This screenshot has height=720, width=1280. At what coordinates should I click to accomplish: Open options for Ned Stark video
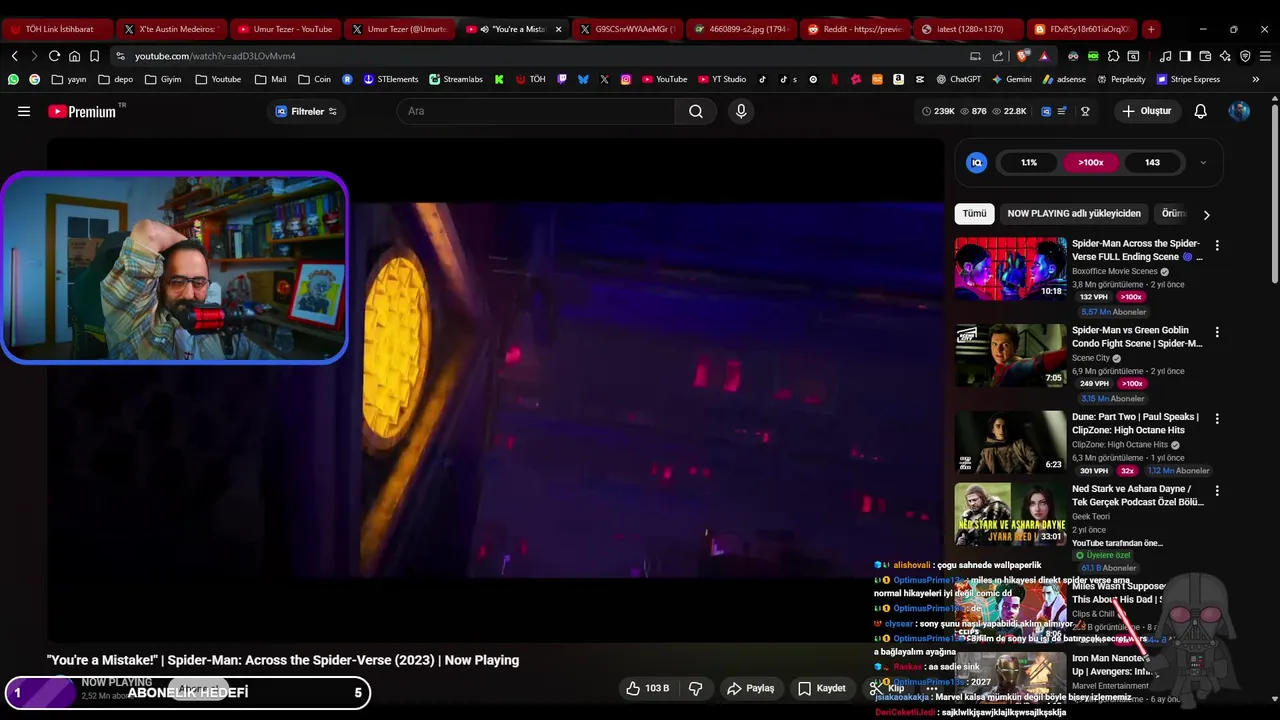[1217, 491]
